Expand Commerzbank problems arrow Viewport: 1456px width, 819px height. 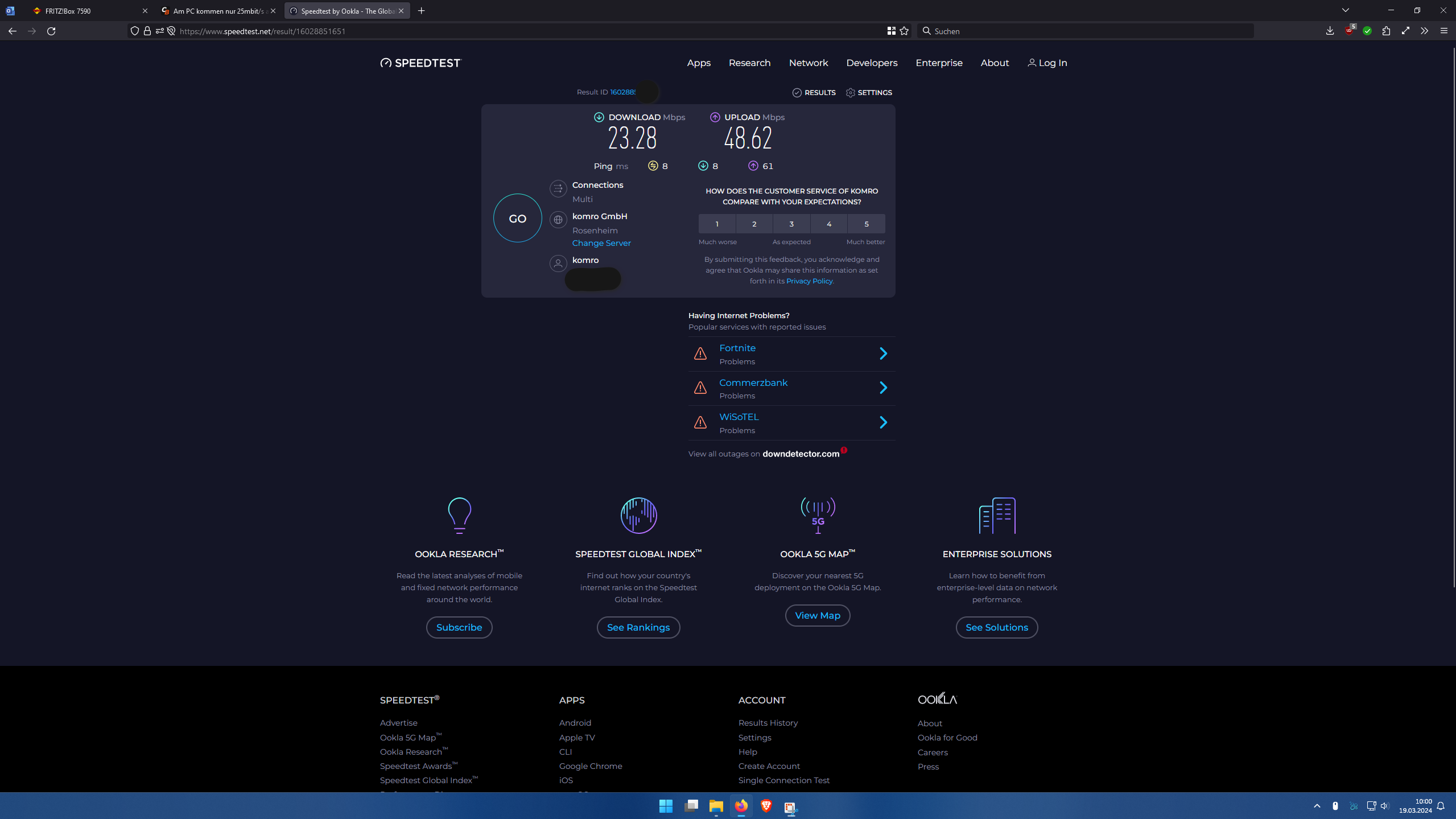pyautogui.click(x=883, y=388)
